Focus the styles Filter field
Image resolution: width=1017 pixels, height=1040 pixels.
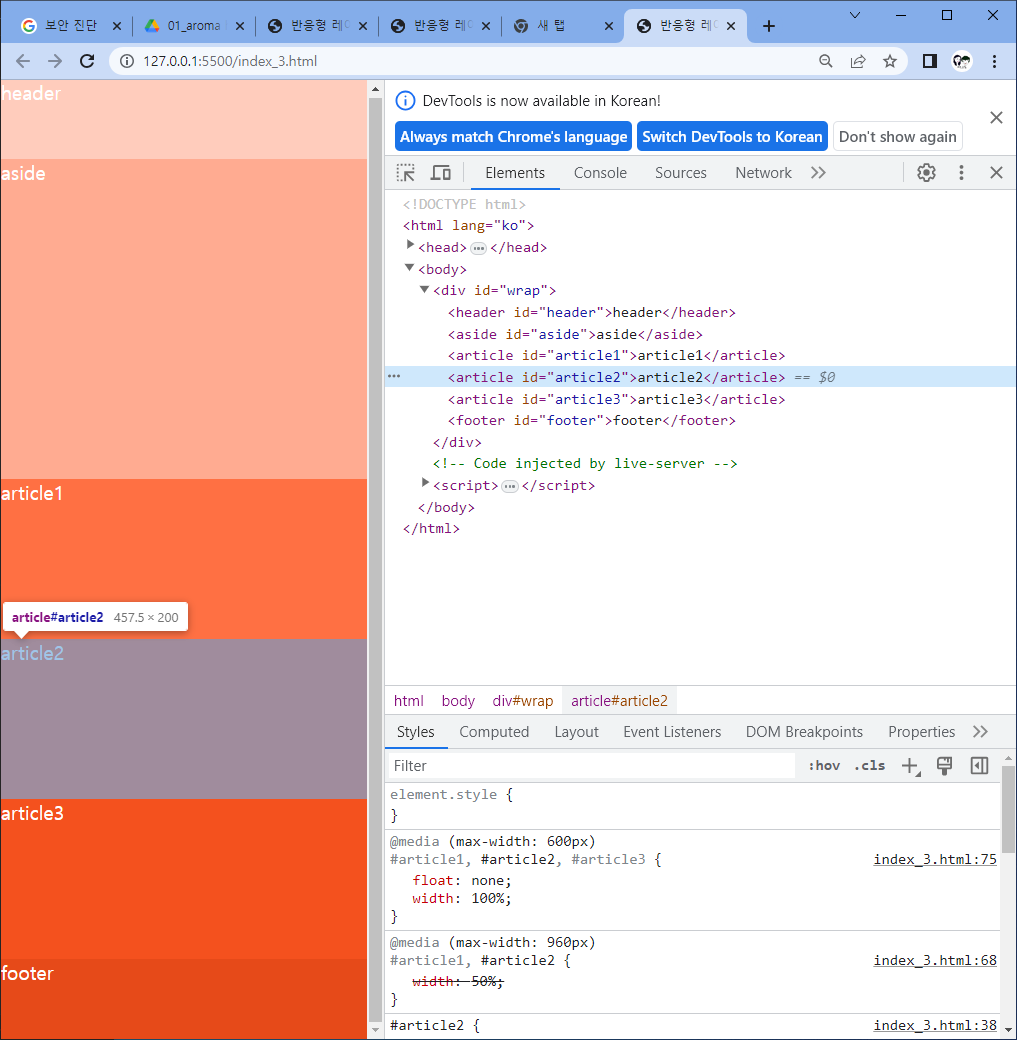(592, 765)
